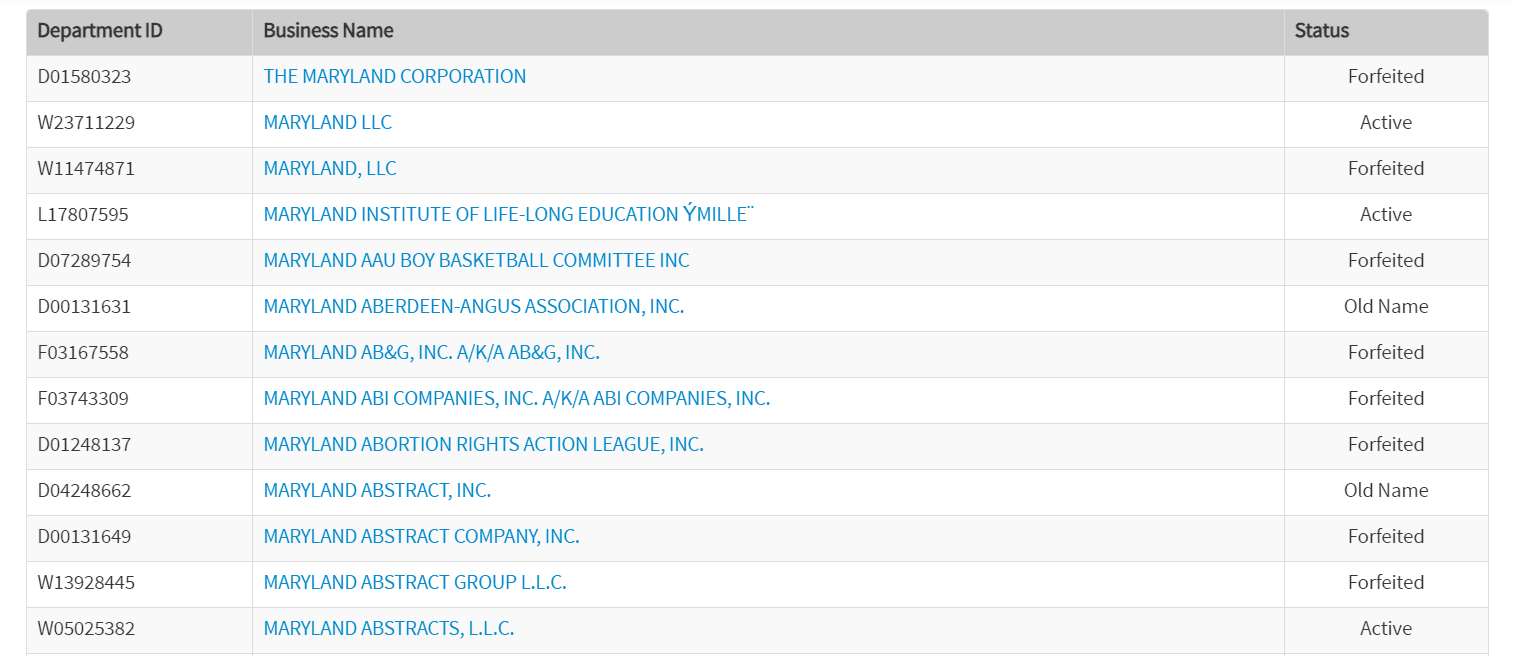Click the Old Name status for D00131631
This screenshot has width=1514, height=656.
point(1385,307)
